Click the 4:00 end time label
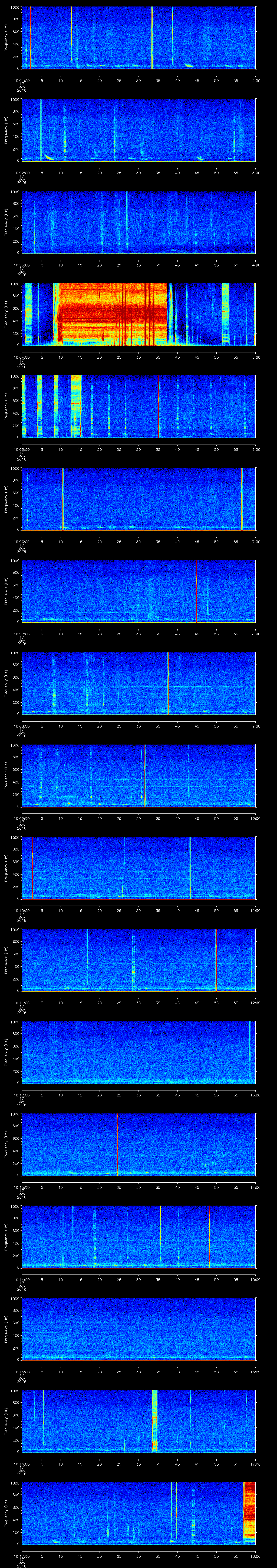The width and height of the screenshot is (277, 1568). pyautogui.click(x=256, y=265)
